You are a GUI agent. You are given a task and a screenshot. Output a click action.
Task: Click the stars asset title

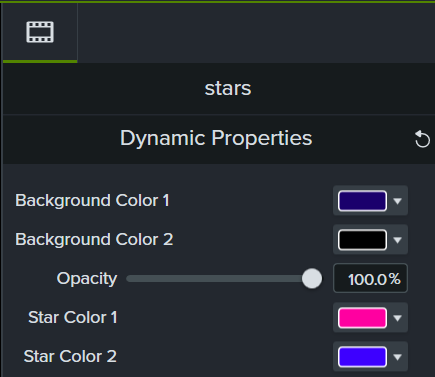[228, 89]
